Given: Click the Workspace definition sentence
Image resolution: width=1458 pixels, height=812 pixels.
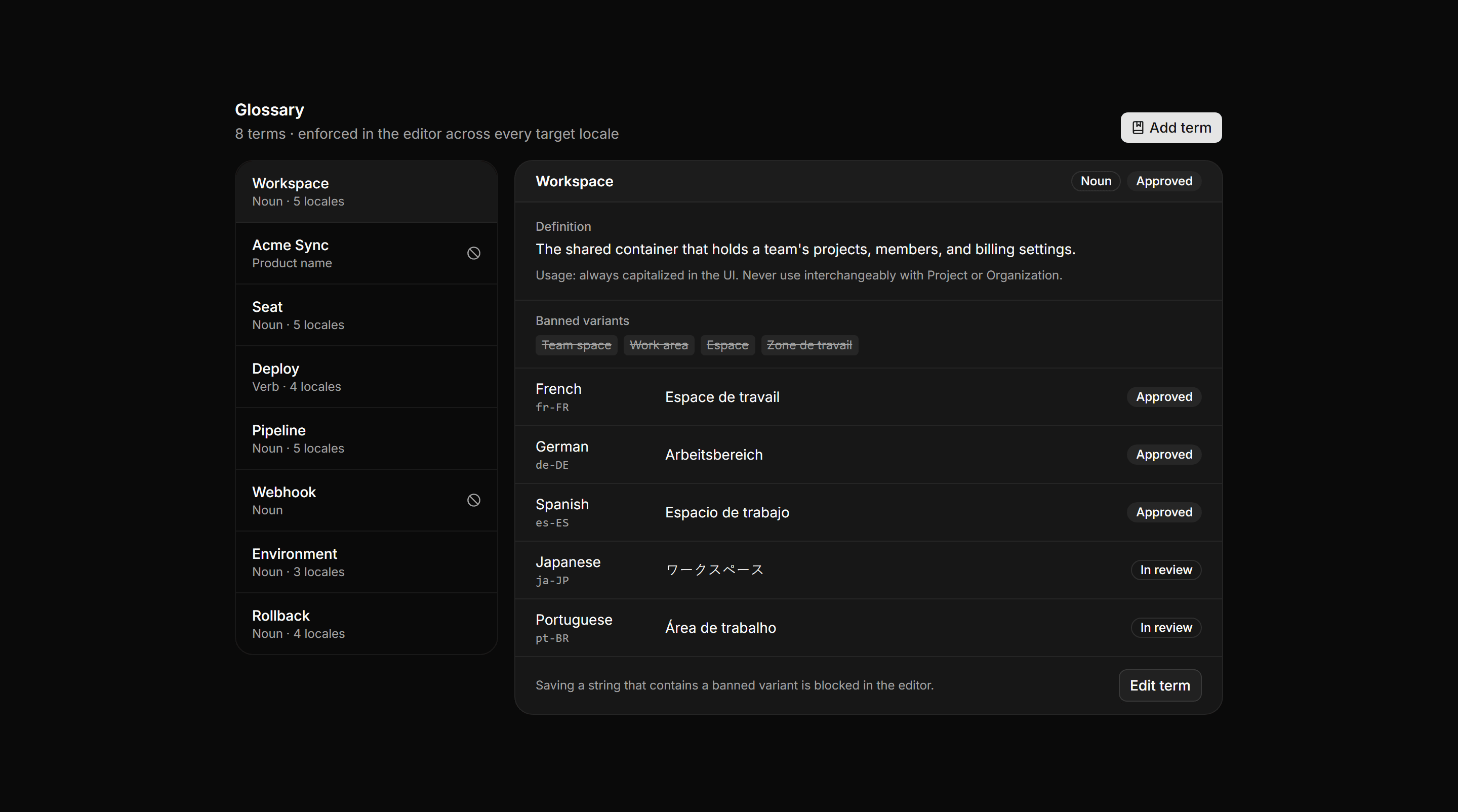Looking at the screenshot, I should pos(805,250).
